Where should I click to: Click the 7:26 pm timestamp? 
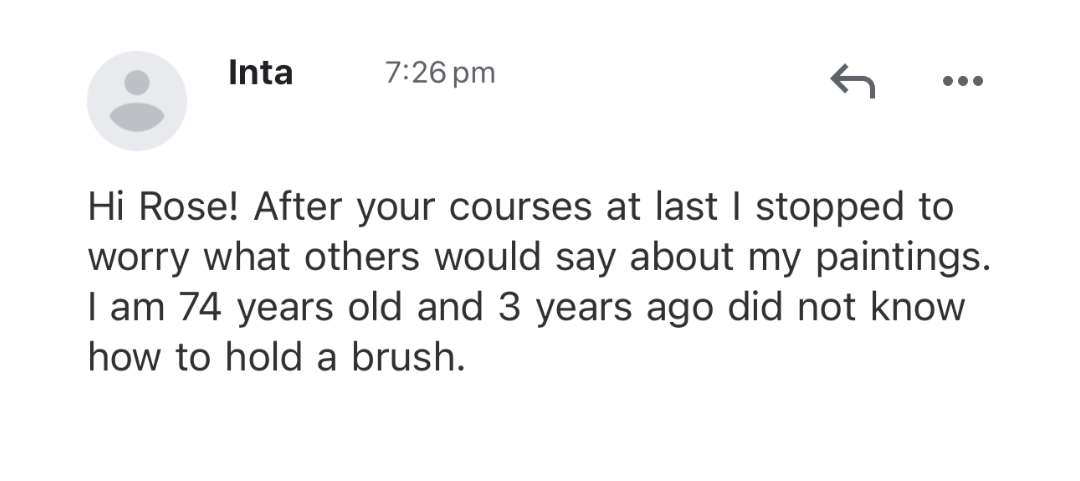pos(440,74)
